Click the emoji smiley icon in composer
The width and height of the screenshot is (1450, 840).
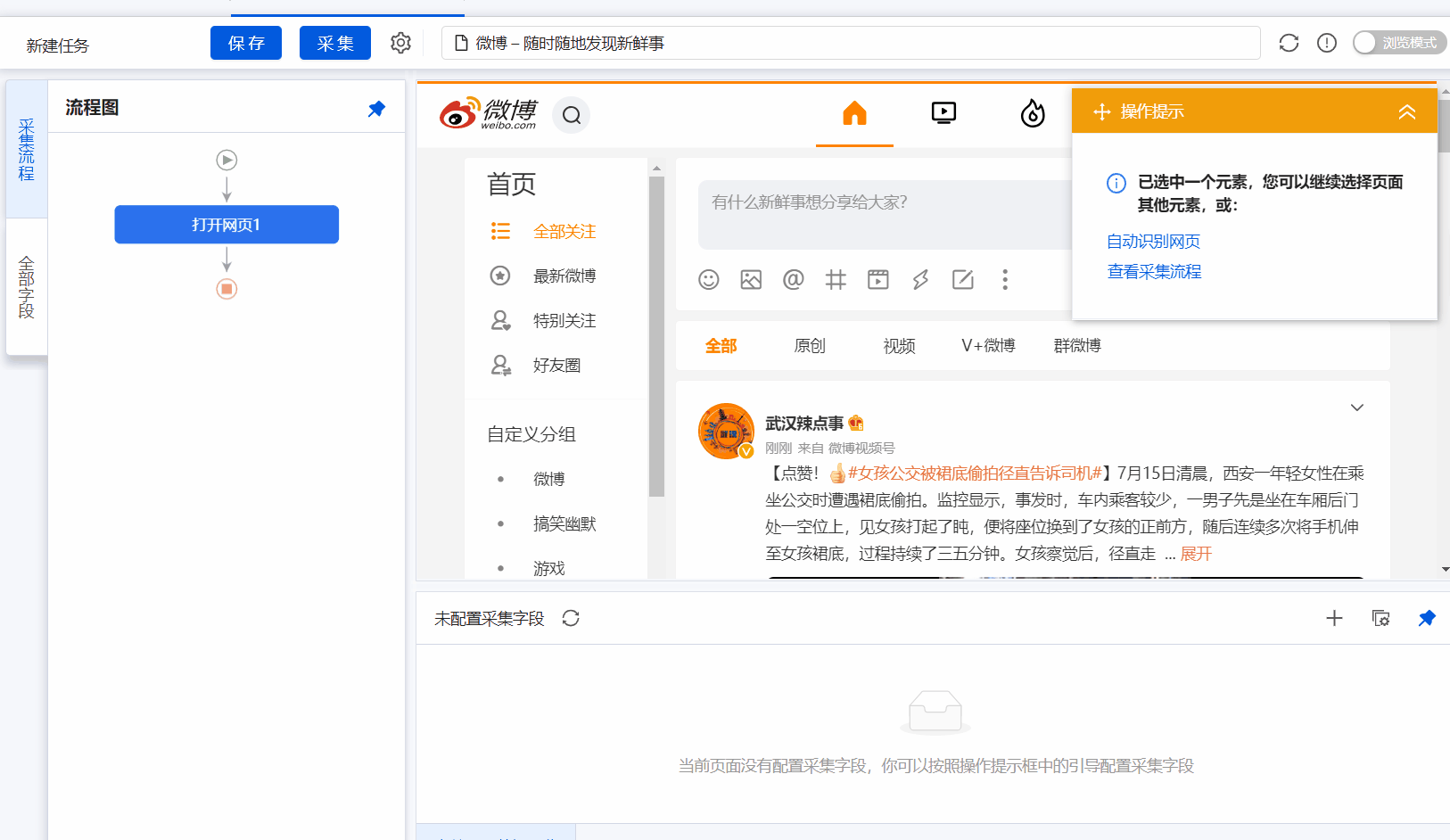pos(709,280)
